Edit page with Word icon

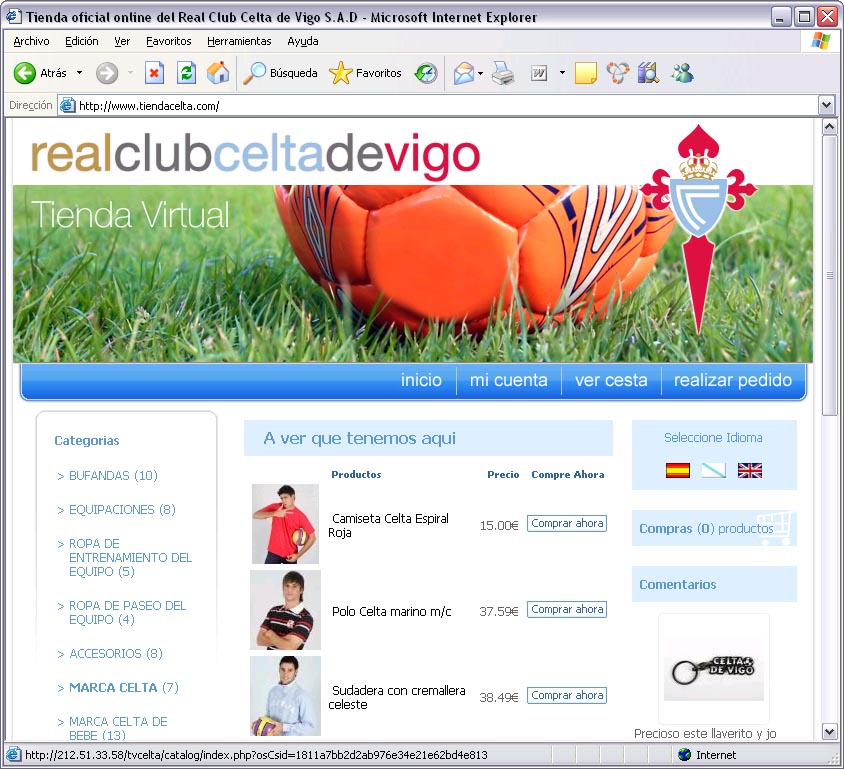pyautogui.click(x=538, y=73)
